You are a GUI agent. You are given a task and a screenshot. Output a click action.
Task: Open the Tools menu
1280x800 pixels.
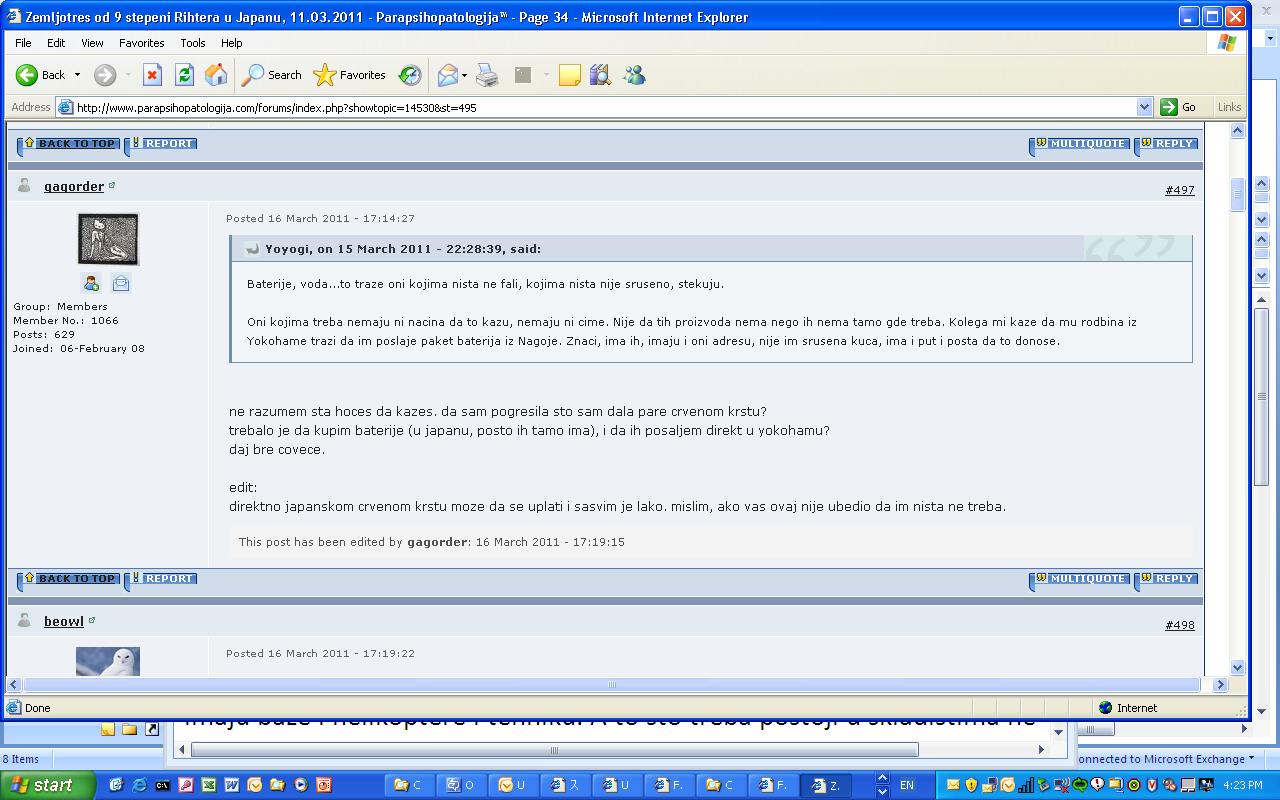193,43
